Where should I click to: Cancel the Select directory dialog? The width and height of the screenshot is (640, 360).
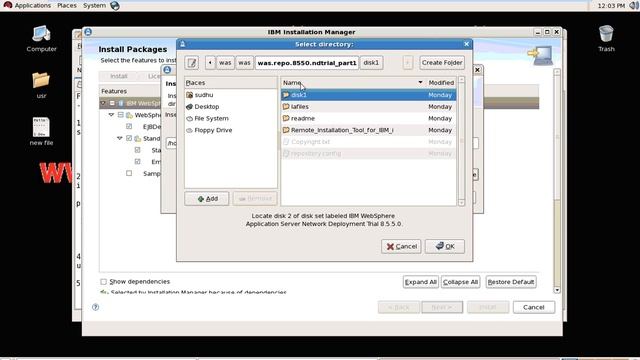pos(401,247)
